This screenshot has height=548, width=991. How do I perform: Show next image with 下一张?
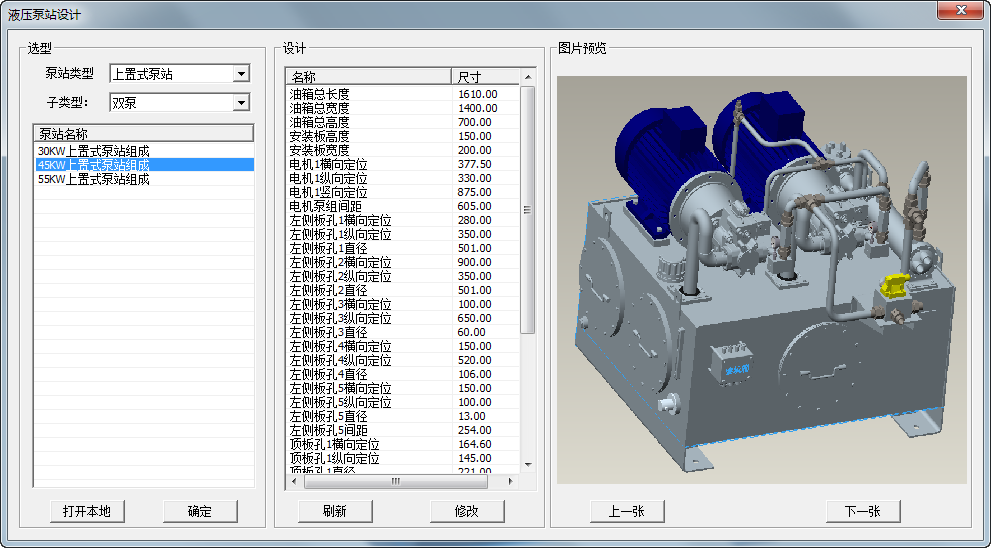[x=863, y=511]
